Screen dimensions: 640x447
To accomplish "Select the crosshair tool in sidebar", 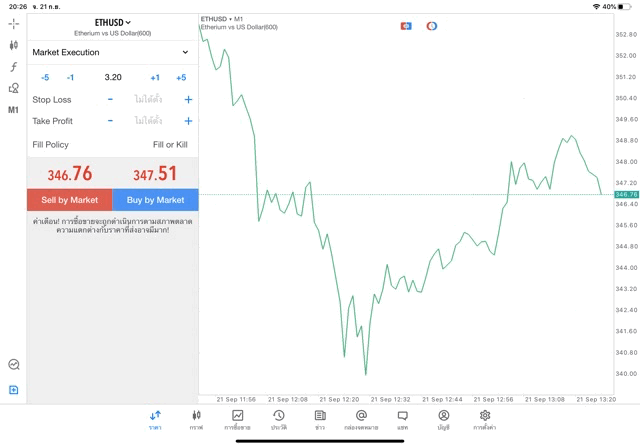I will (x=14, y=23).
